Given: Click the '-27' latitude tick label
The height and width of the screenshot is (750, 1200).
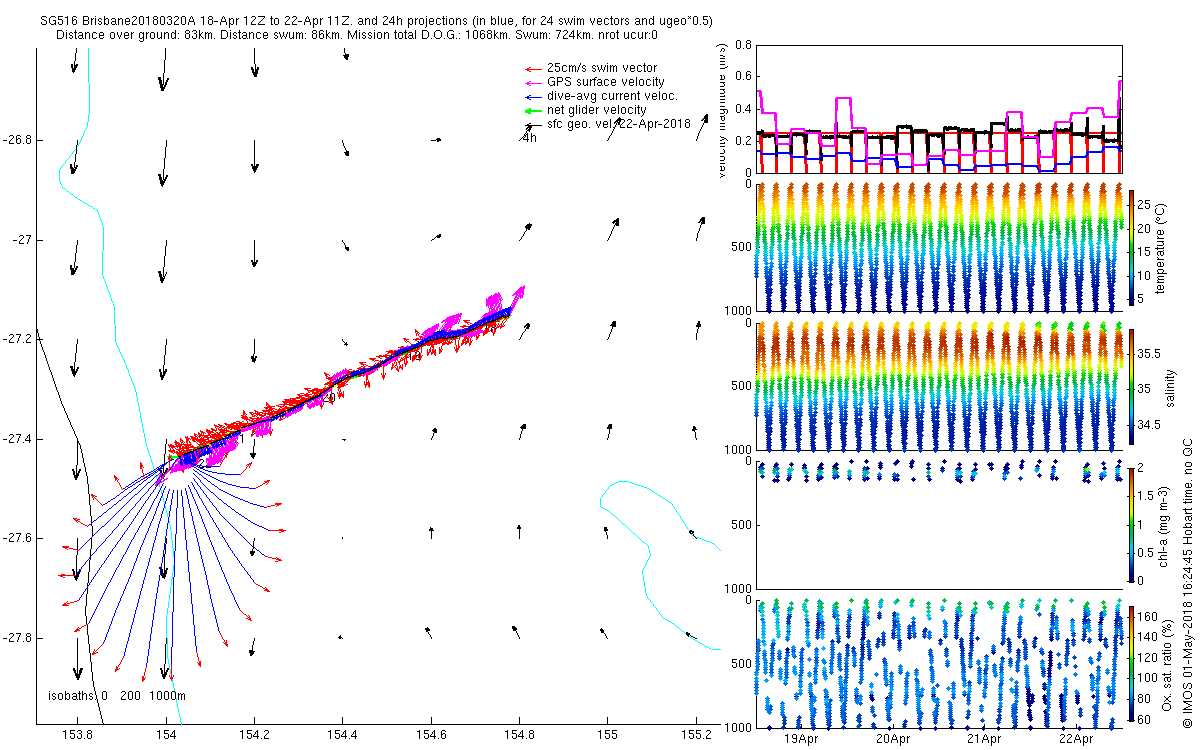Looking at the screenshot, I should (x=22, y=240).
